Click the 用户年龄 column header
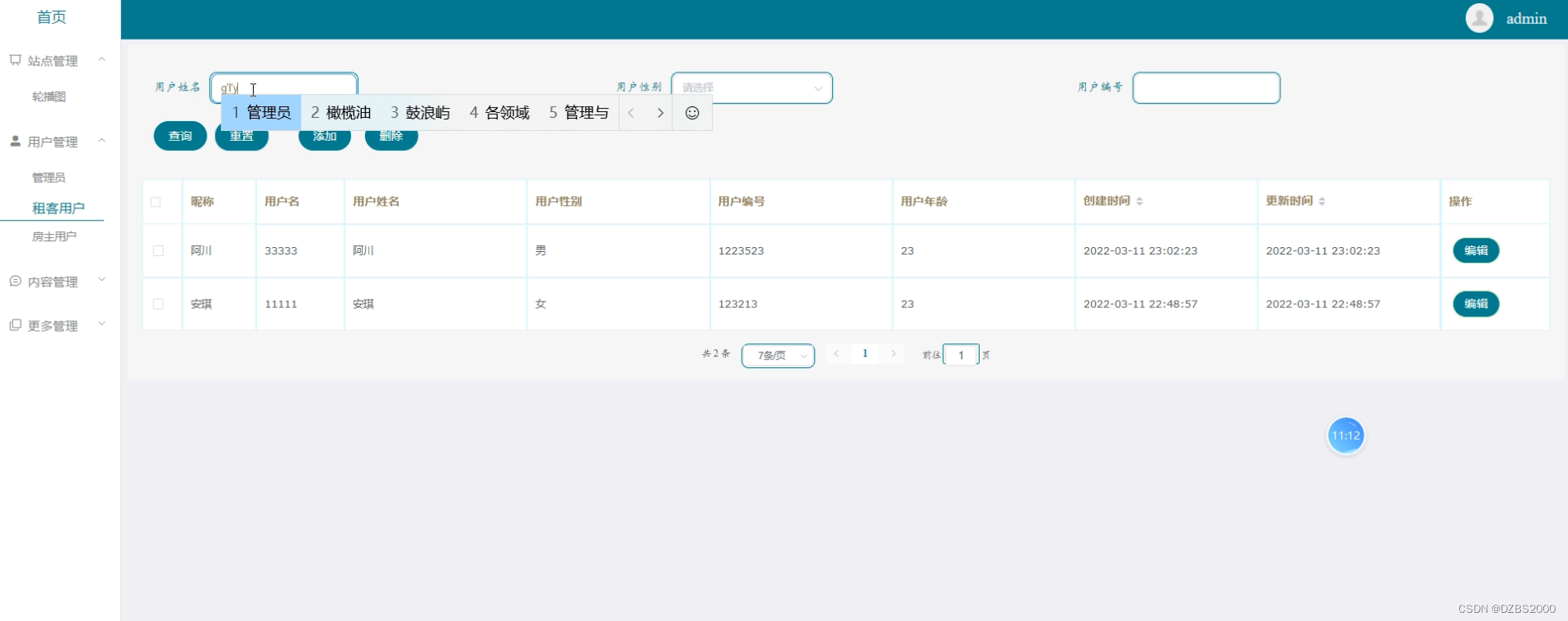This screenshot has height=621, width=1568. pos(924,201)
